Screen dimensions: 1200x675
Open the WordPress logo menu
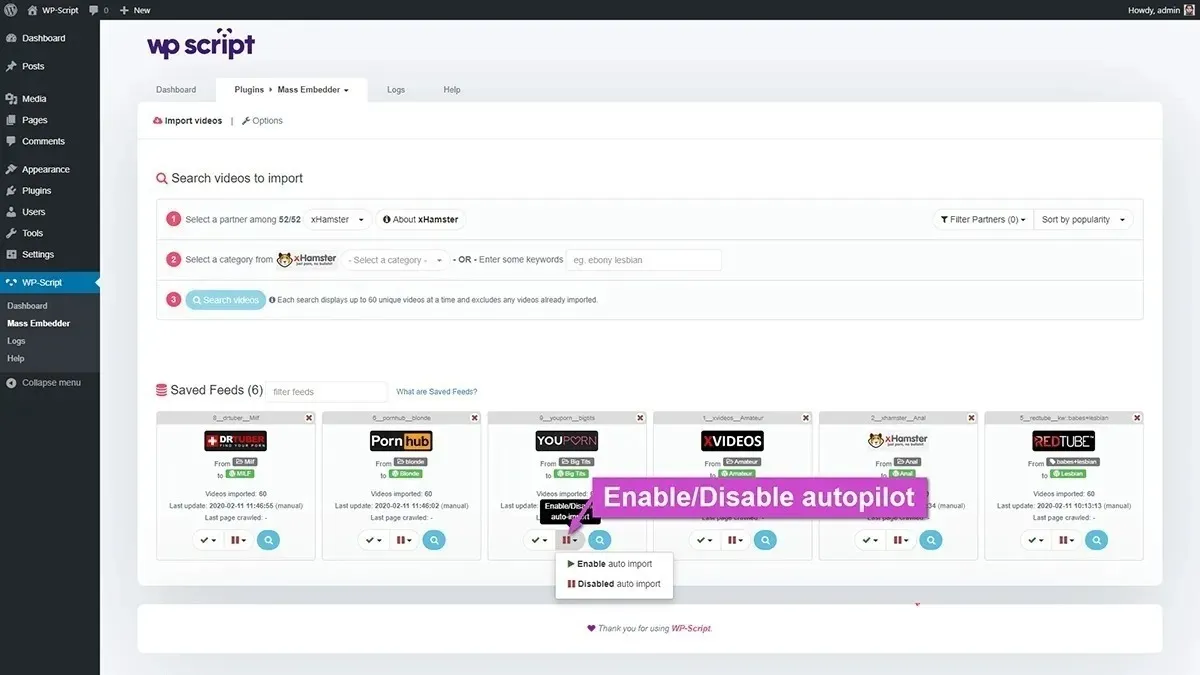[x=10, y=10]
